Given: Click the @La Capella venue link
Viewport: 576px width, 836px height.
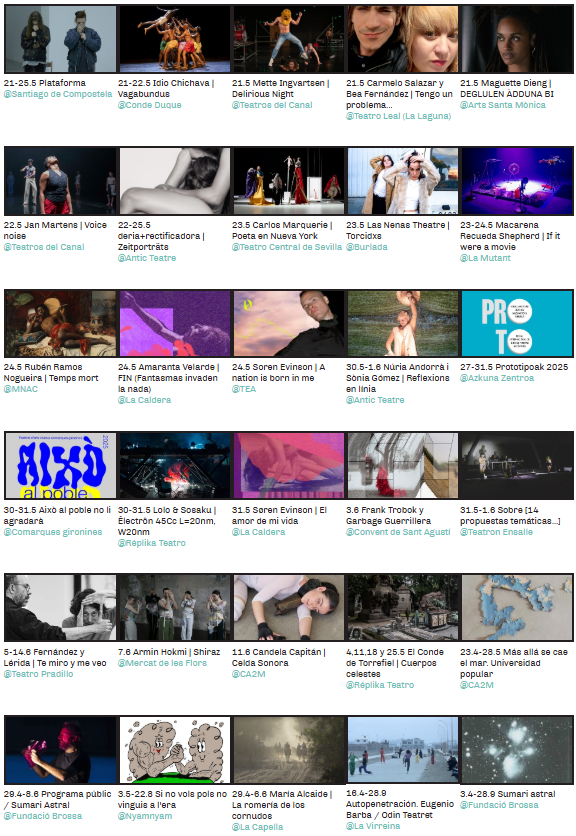Looking at the screenshot, I should pyautogui.click(x=258, y=827).
